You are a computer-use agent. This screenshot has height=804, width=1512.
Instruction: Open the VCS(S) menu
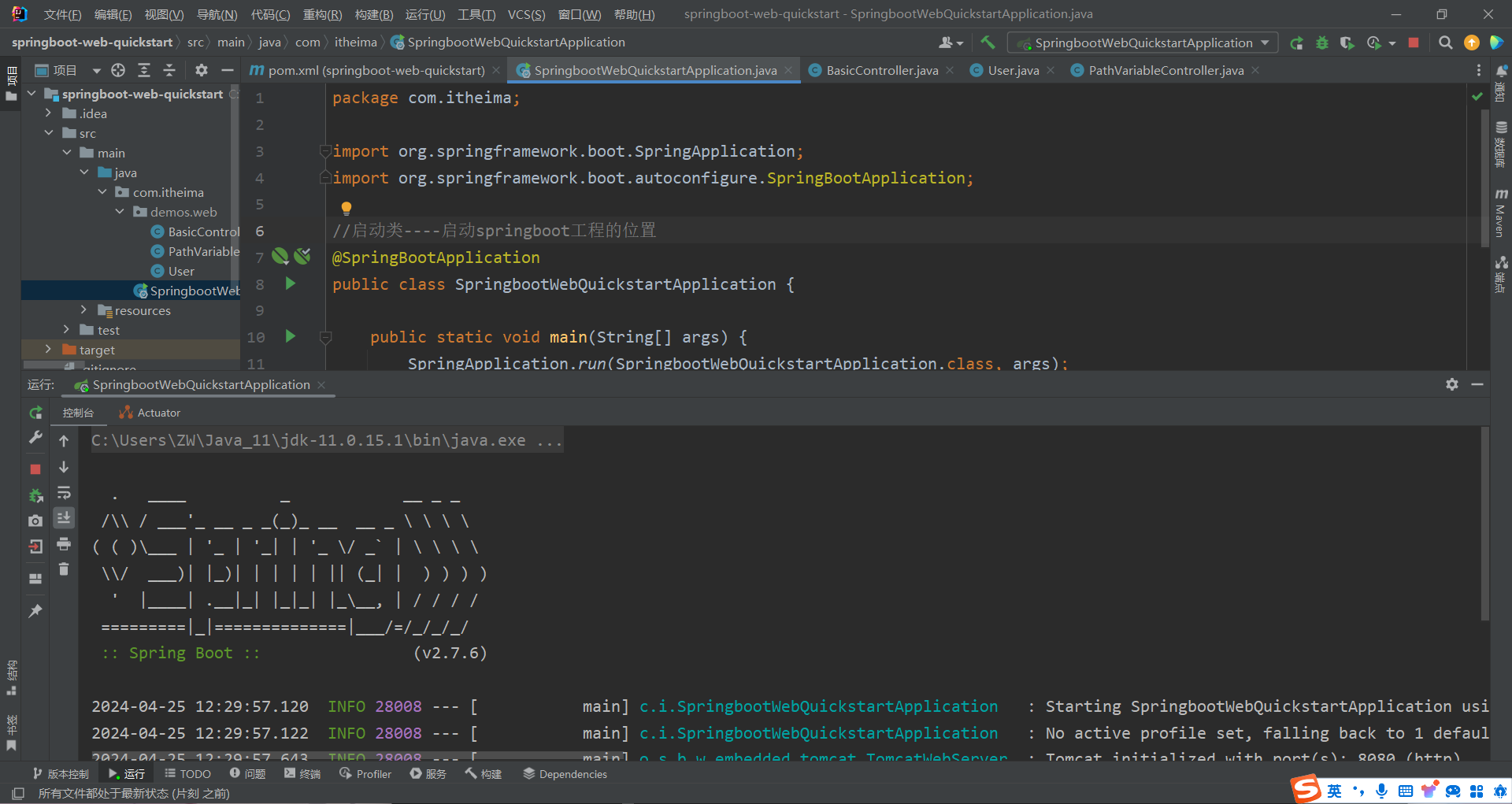[x=525, y=14]
